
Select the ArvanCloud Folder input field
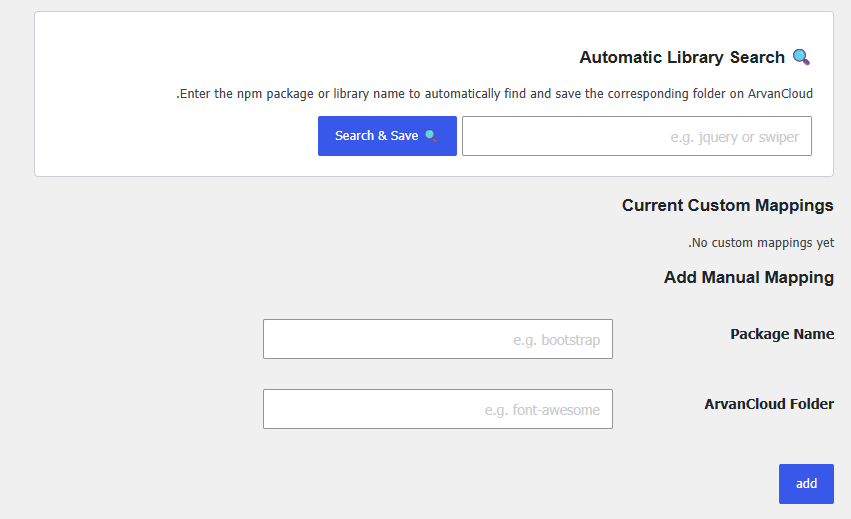point(438,409)
